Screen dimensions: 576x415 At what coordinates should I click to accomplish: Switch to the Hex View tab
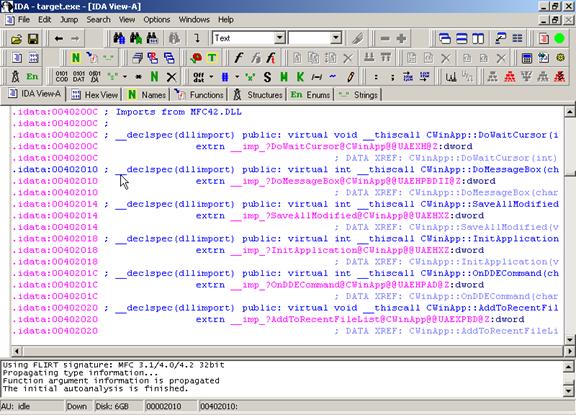(x=95, y=95)
